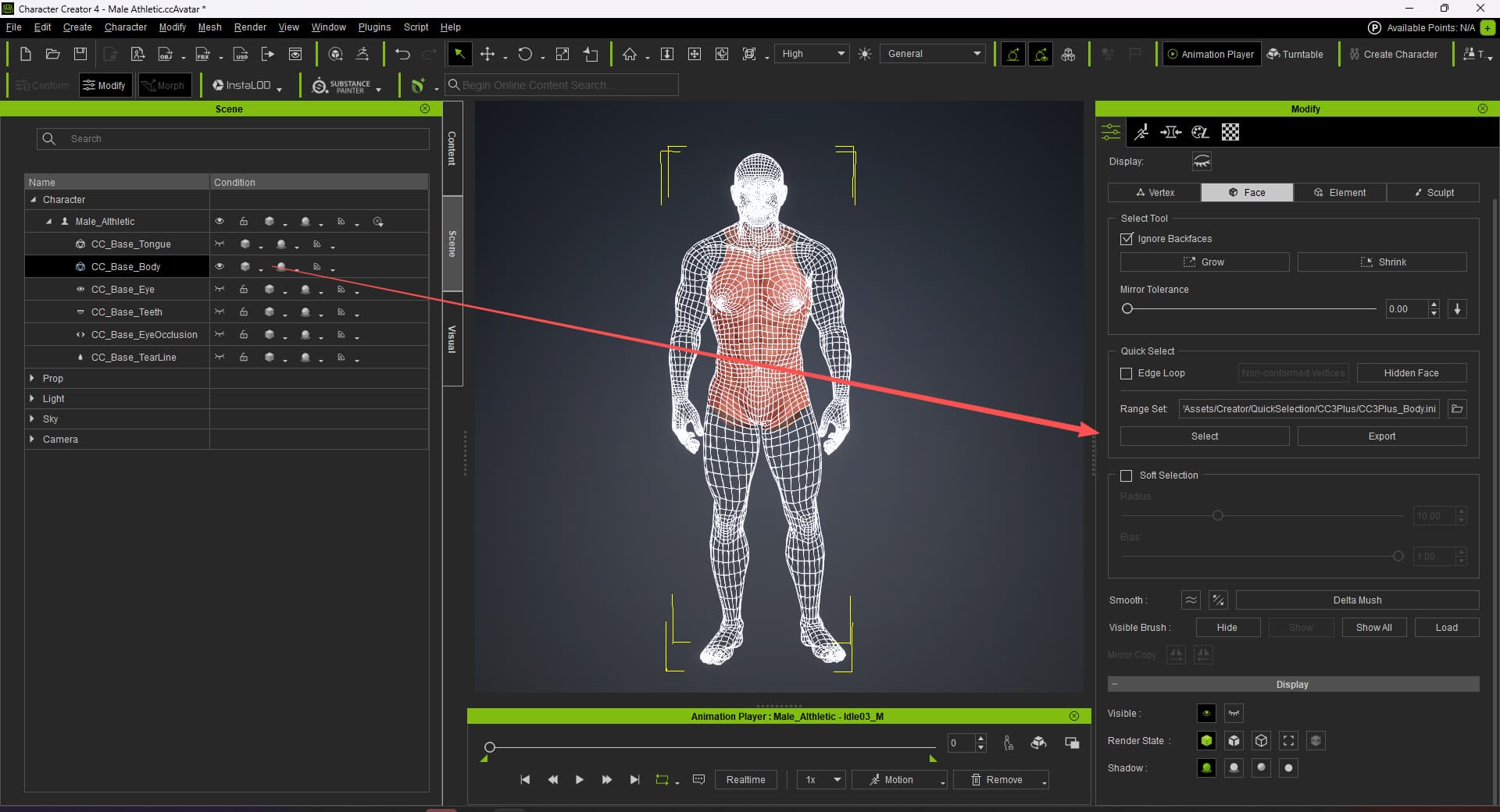Click the Save project icon
1500x812 pixels.
(80, 54)
